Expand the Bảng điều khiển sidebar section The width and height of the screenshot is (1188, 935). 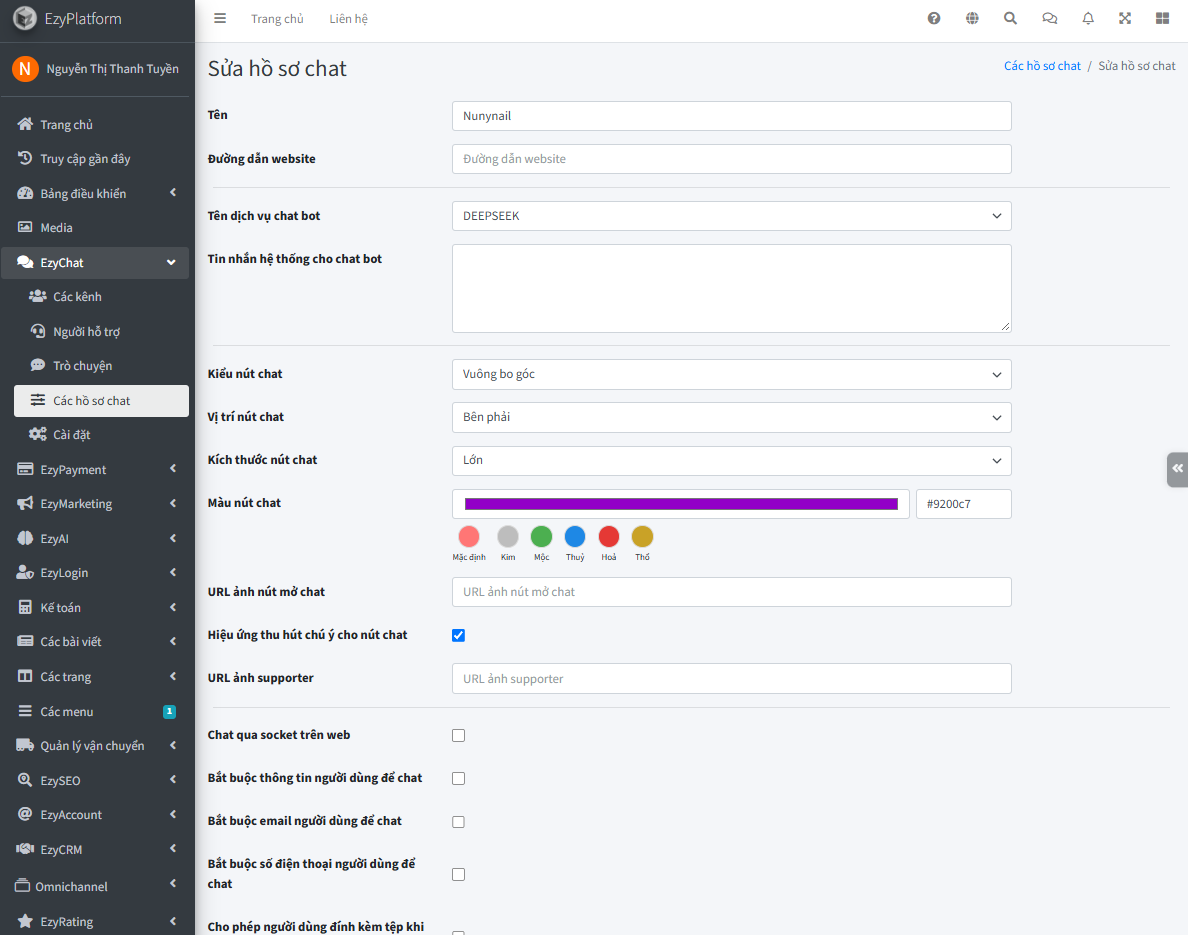tap(95, 193)
